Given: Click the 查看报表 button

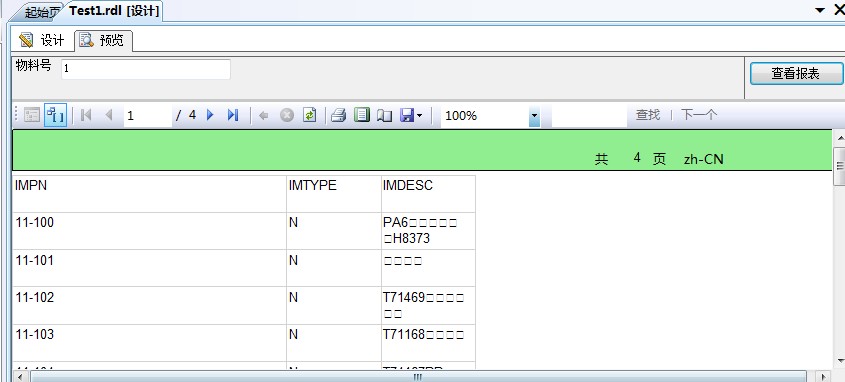Looking at the screenshot, I should (795, 73).
